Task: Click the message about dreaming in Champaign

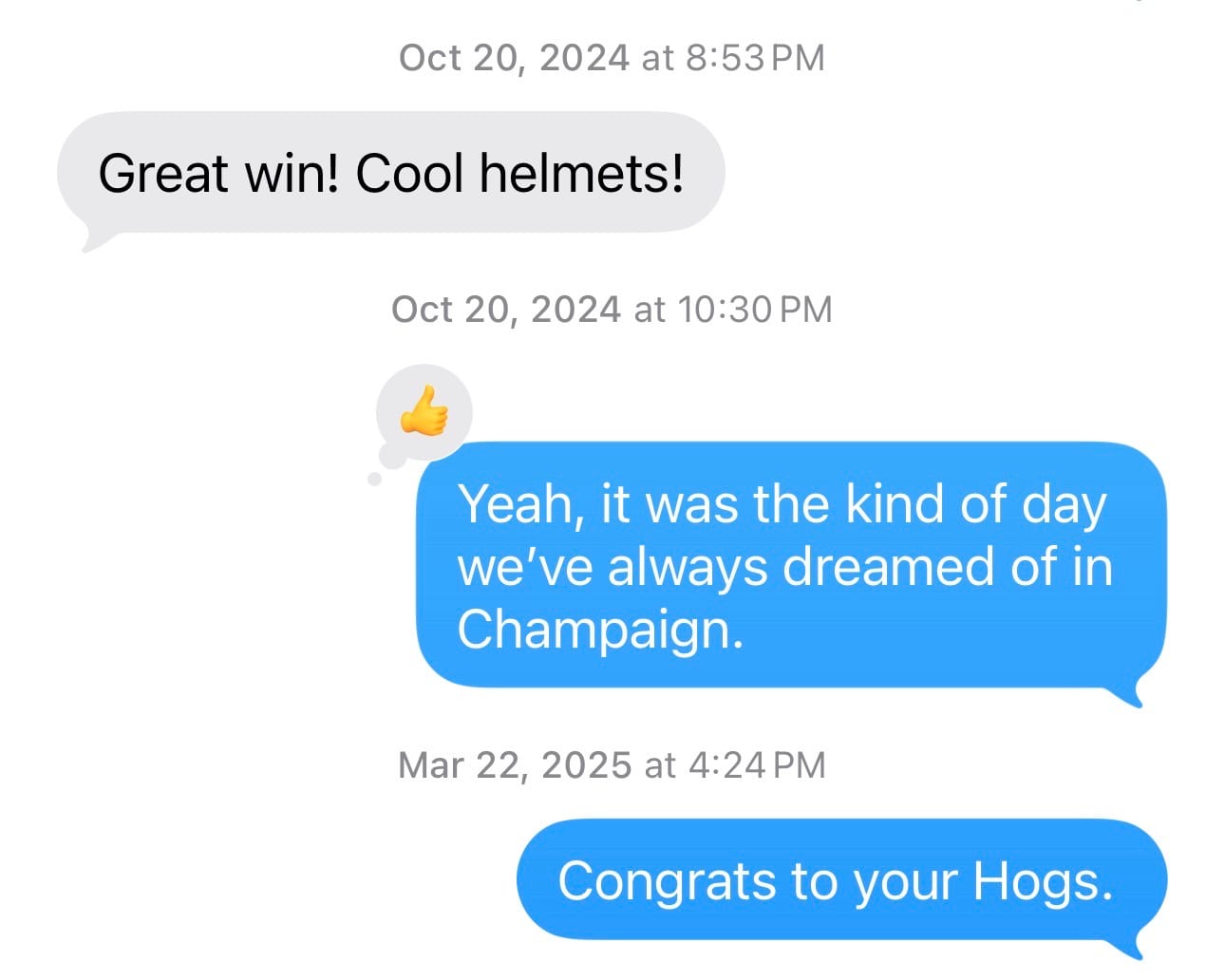Action: coord(790,566)
